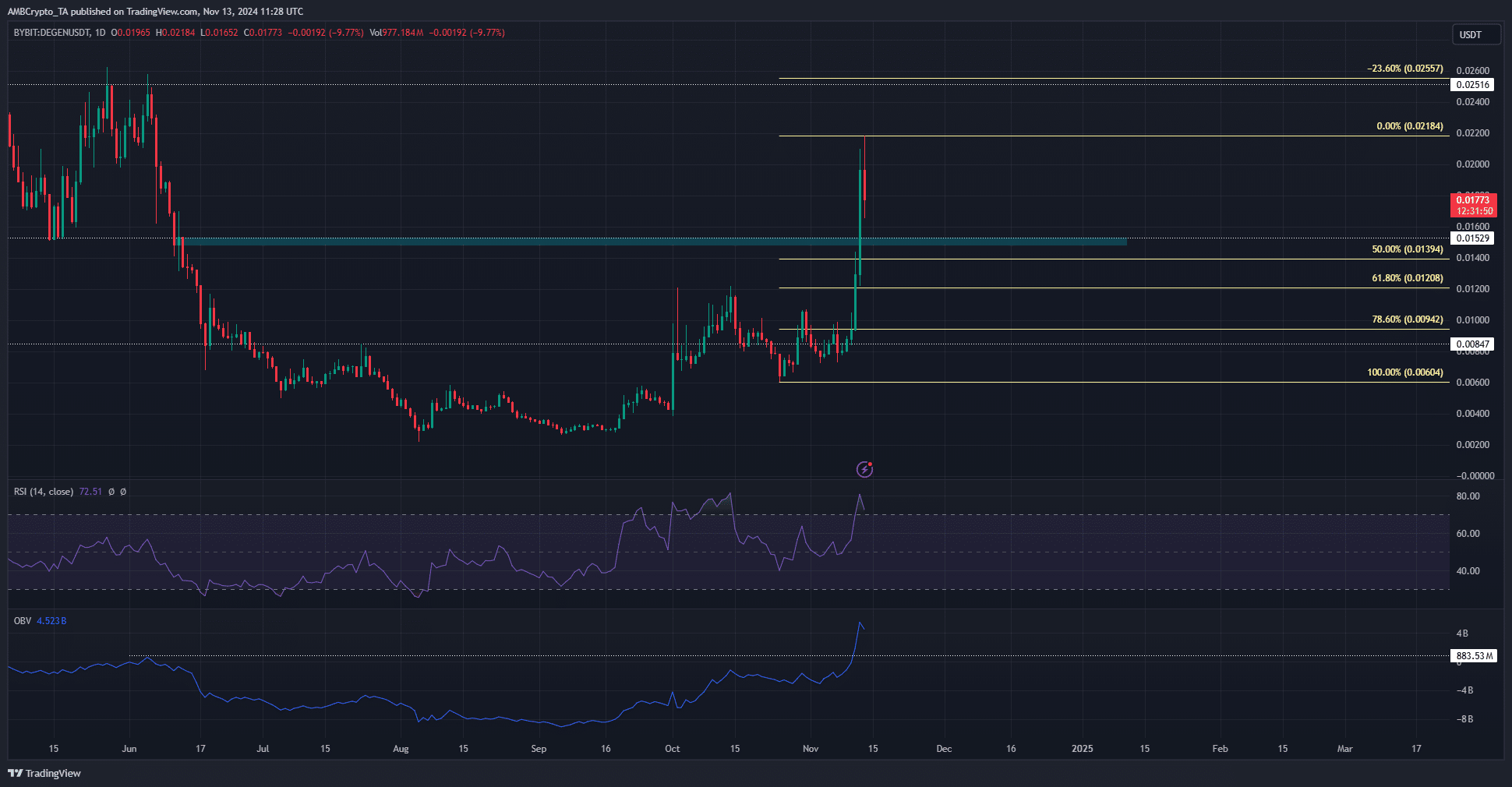Select the teal horizontal support zone rectangle
1512x787 pixels.
pyautogui.click(x=653, y=242)
